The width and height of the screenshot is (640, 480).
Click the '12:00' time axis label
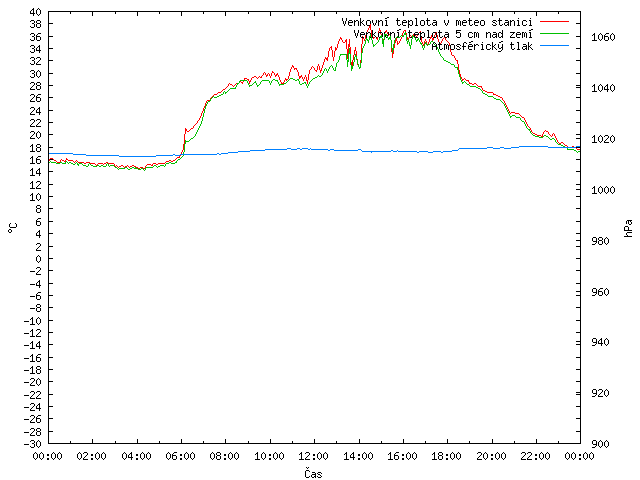313,456
